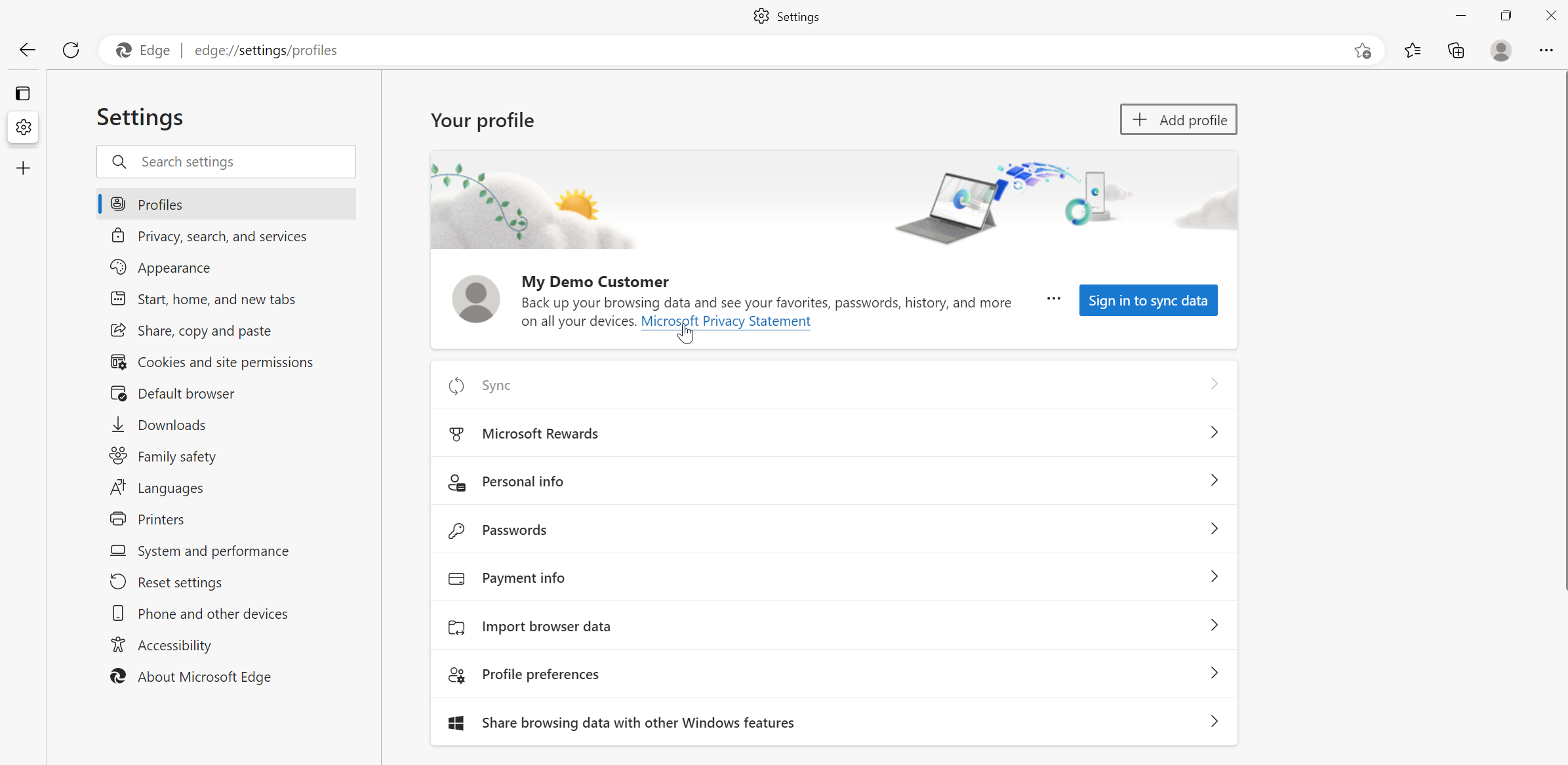
Task: Click the Edge site identity icon
Action: click(124, 50)
